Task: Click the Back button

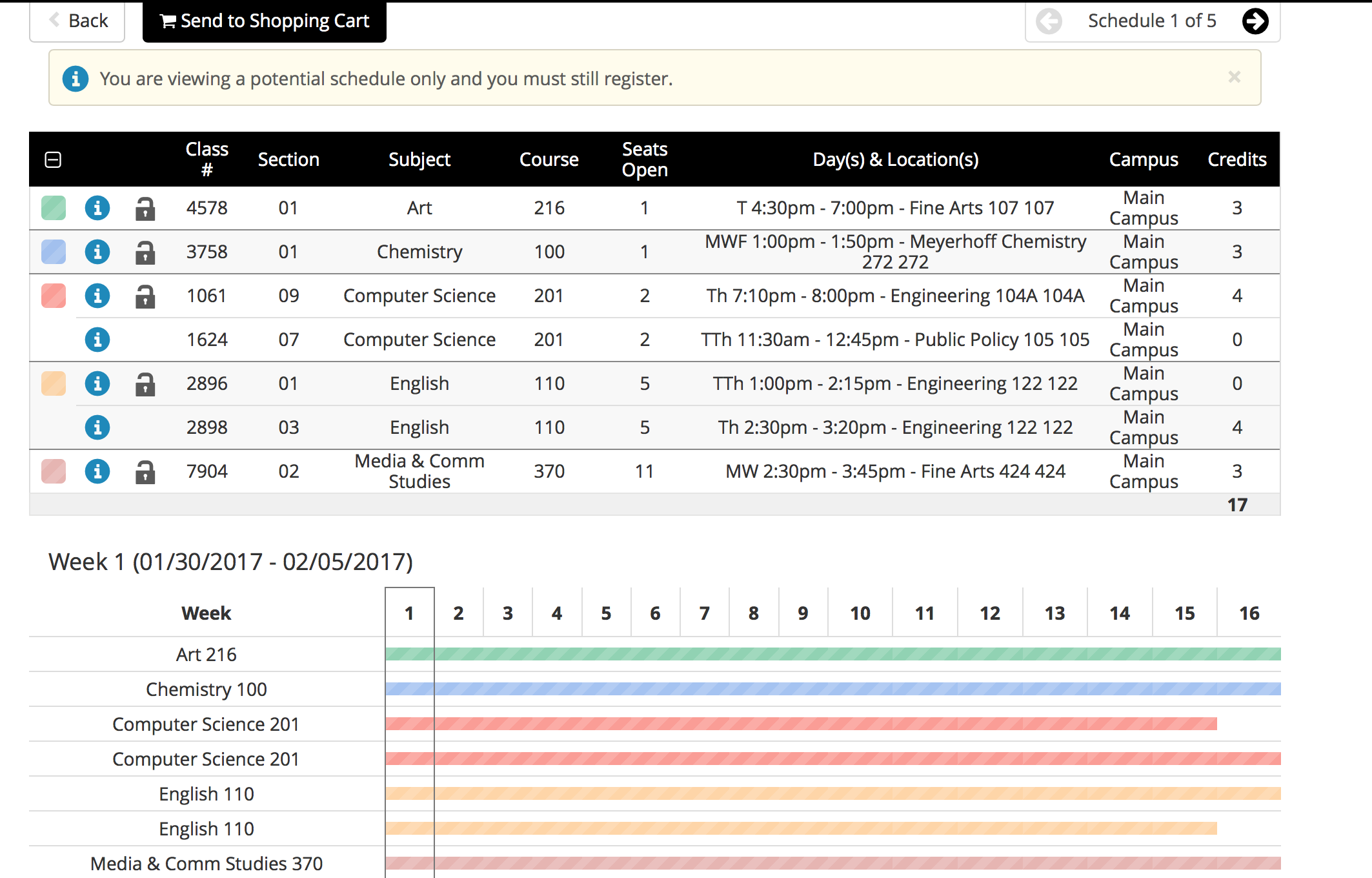Action: coord(78,21)
